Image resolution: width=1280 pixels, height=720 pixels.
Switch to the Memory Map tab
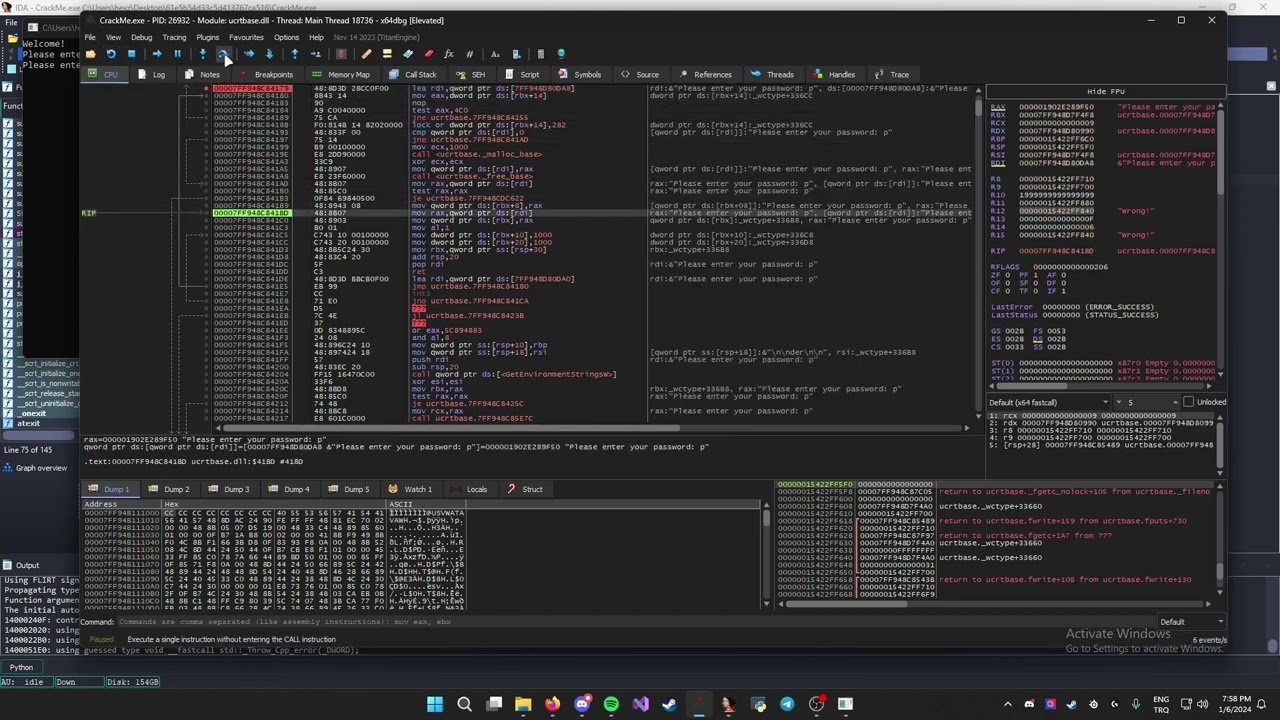click(x=341, y=74)
